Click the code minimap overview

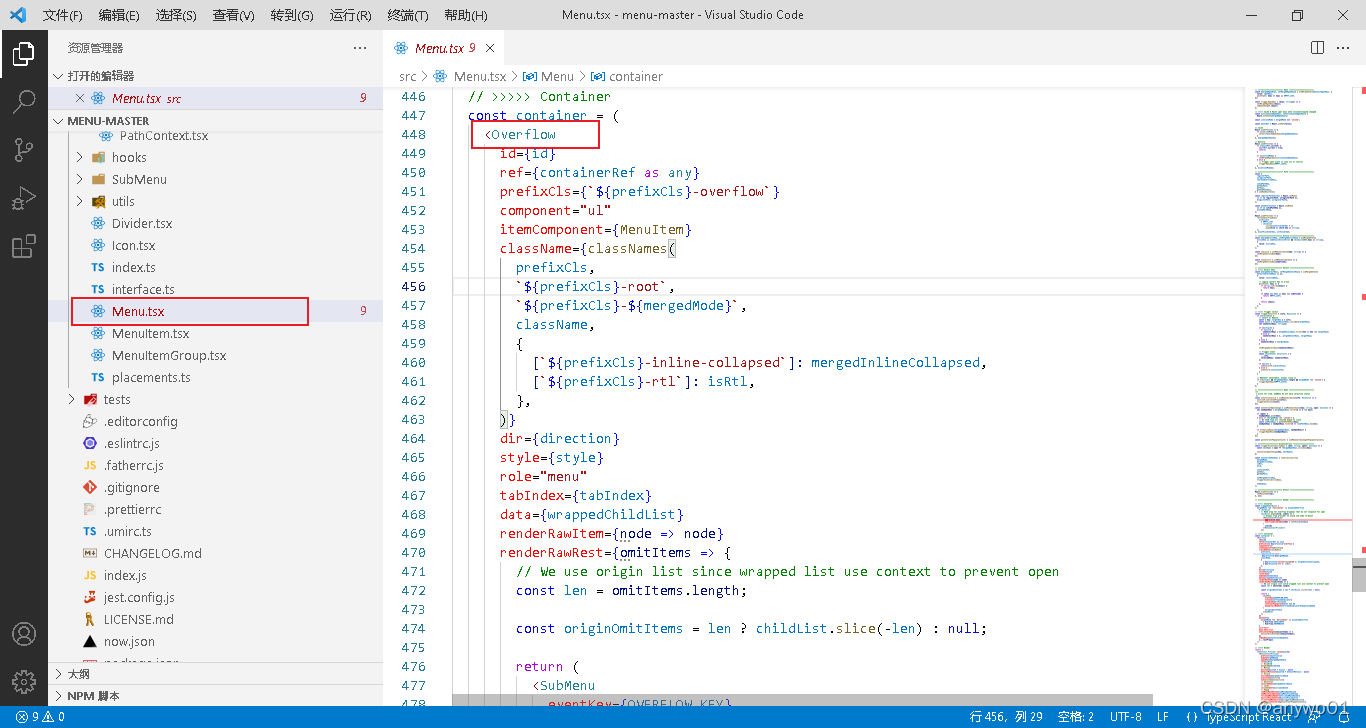1300,396
